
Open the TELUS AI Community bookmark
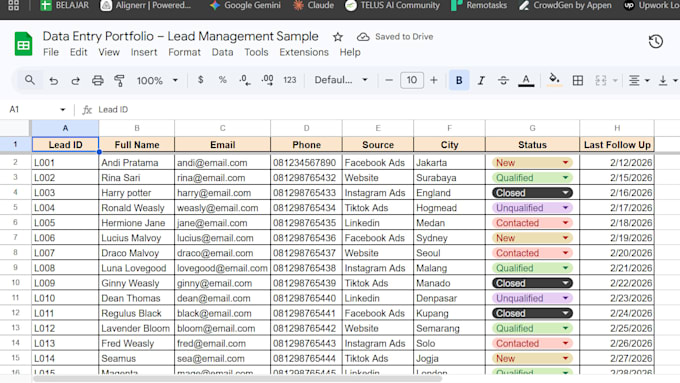(392, 6)
